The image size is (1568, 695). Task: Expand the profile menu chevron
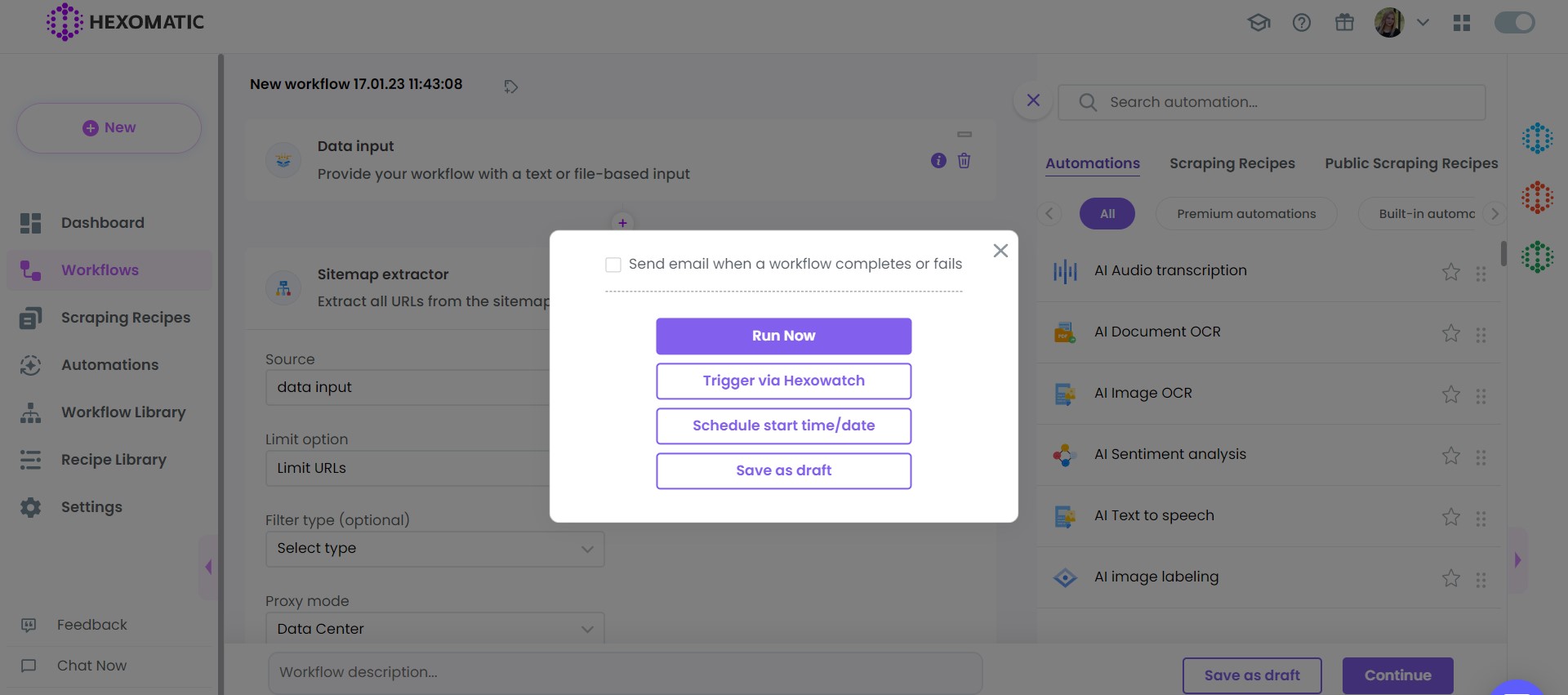[x=1423, y=23]
